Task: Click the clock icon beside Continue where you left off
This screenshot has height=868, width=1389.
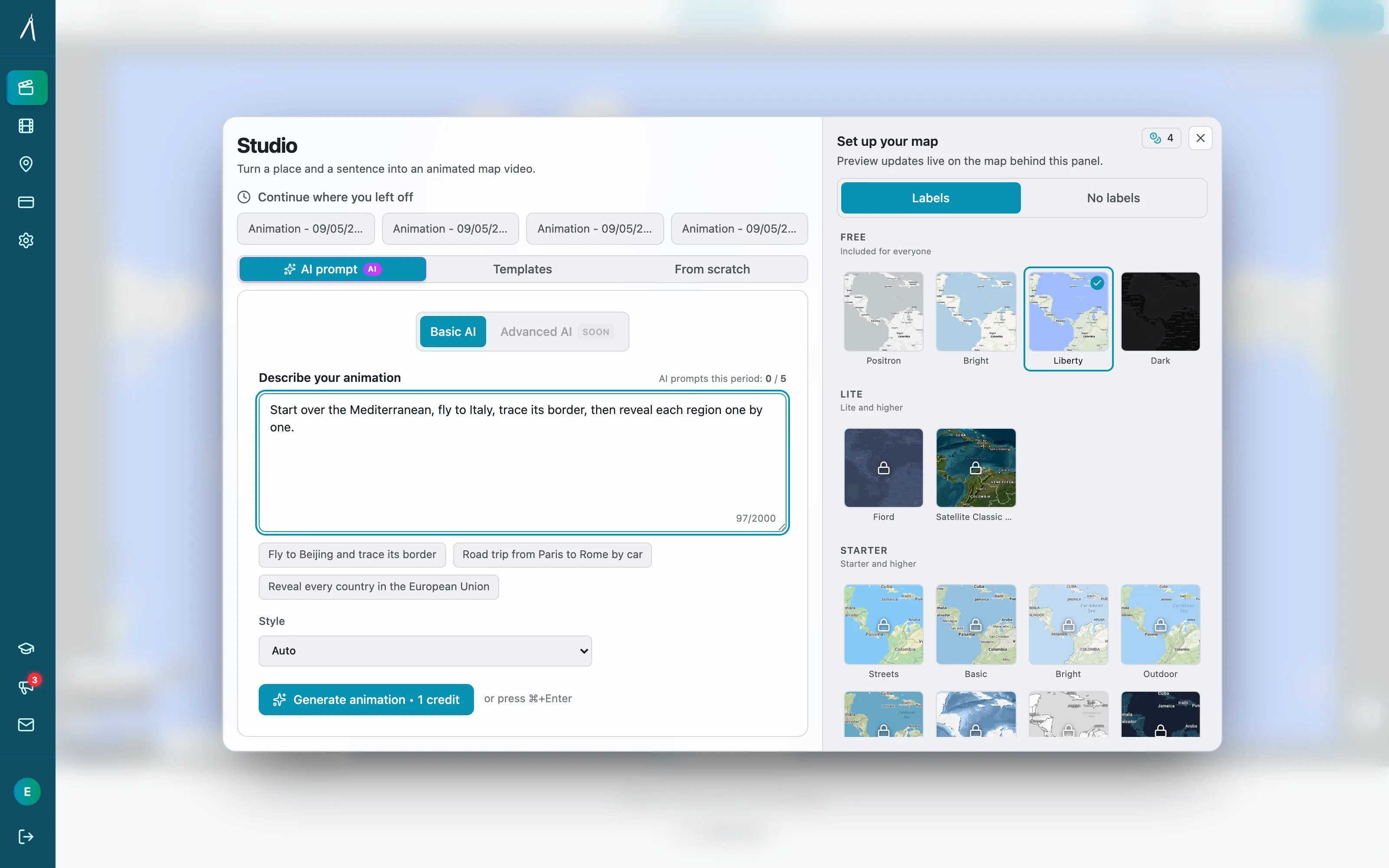Action: click(244, 197)
